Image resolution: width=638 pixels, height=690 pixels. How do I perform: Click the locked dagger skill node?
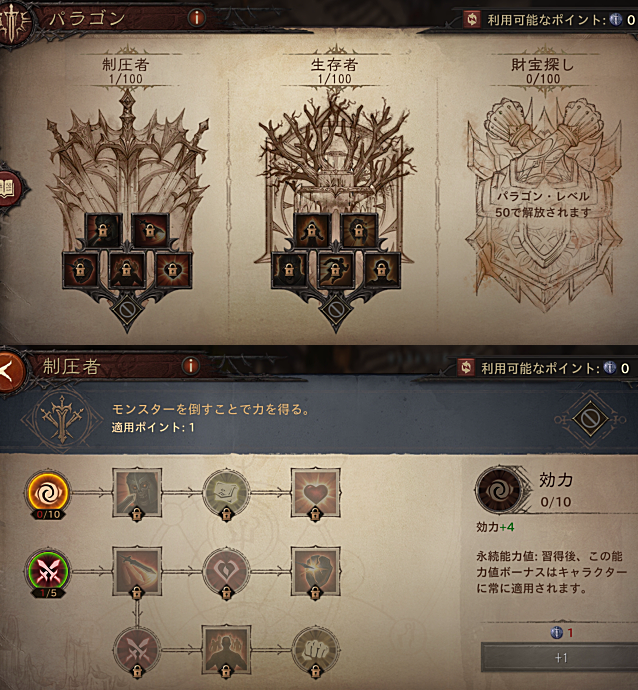coord(137,572)
